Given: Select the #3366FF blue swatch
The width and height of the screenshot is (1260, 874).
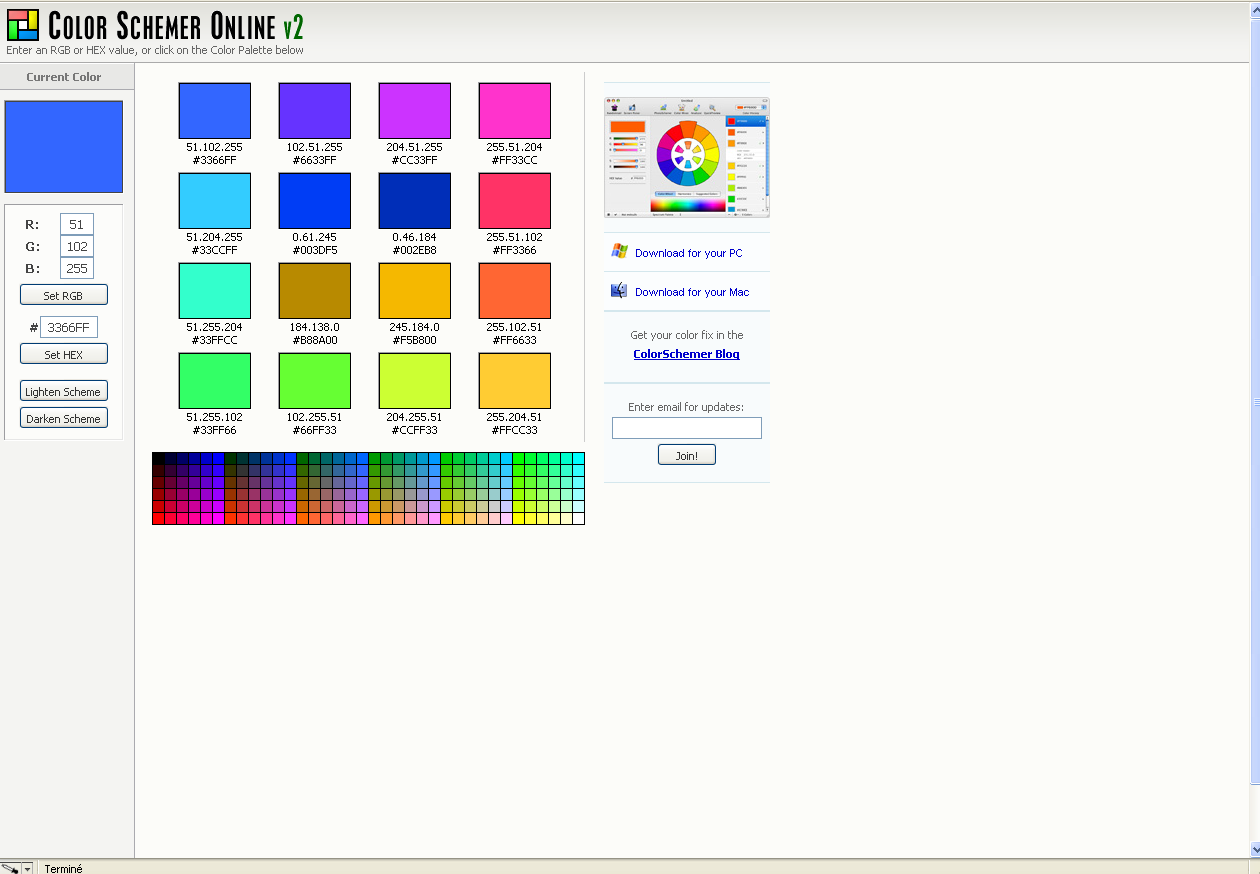Looking at the screenshot, I should (215, 110).
